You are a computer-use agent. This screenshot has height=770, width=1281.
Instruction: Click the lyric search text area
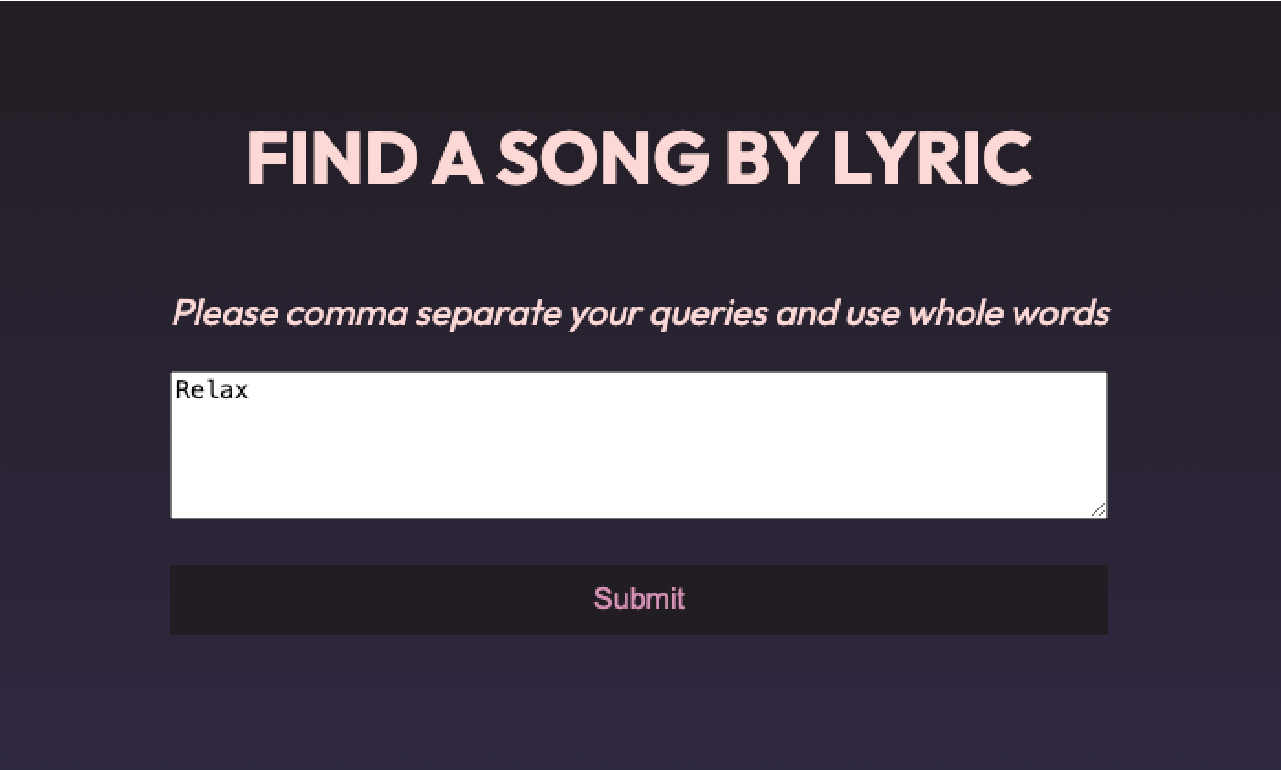[639, 443]
